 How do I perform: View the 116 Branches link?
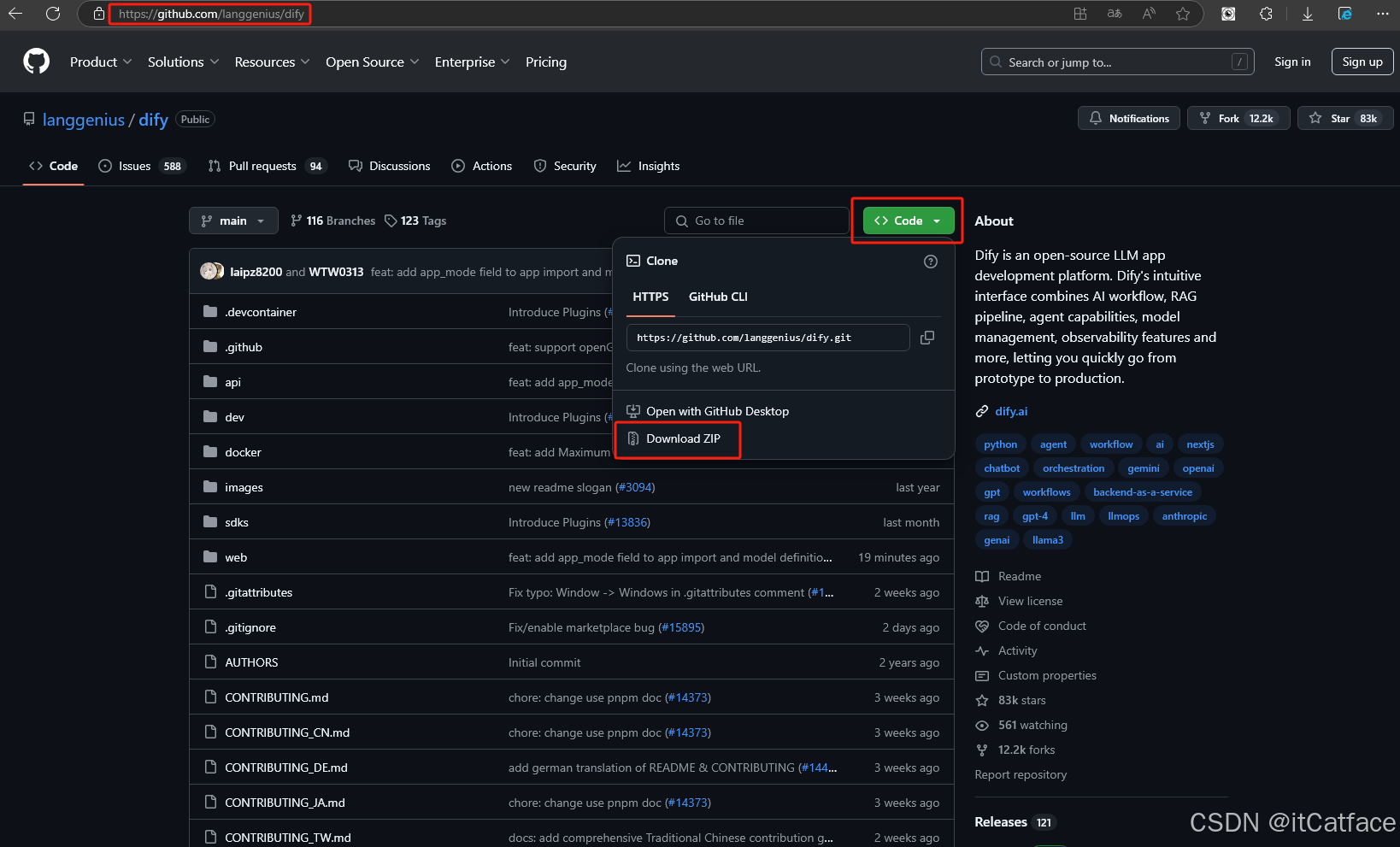[x=332, y=221]
